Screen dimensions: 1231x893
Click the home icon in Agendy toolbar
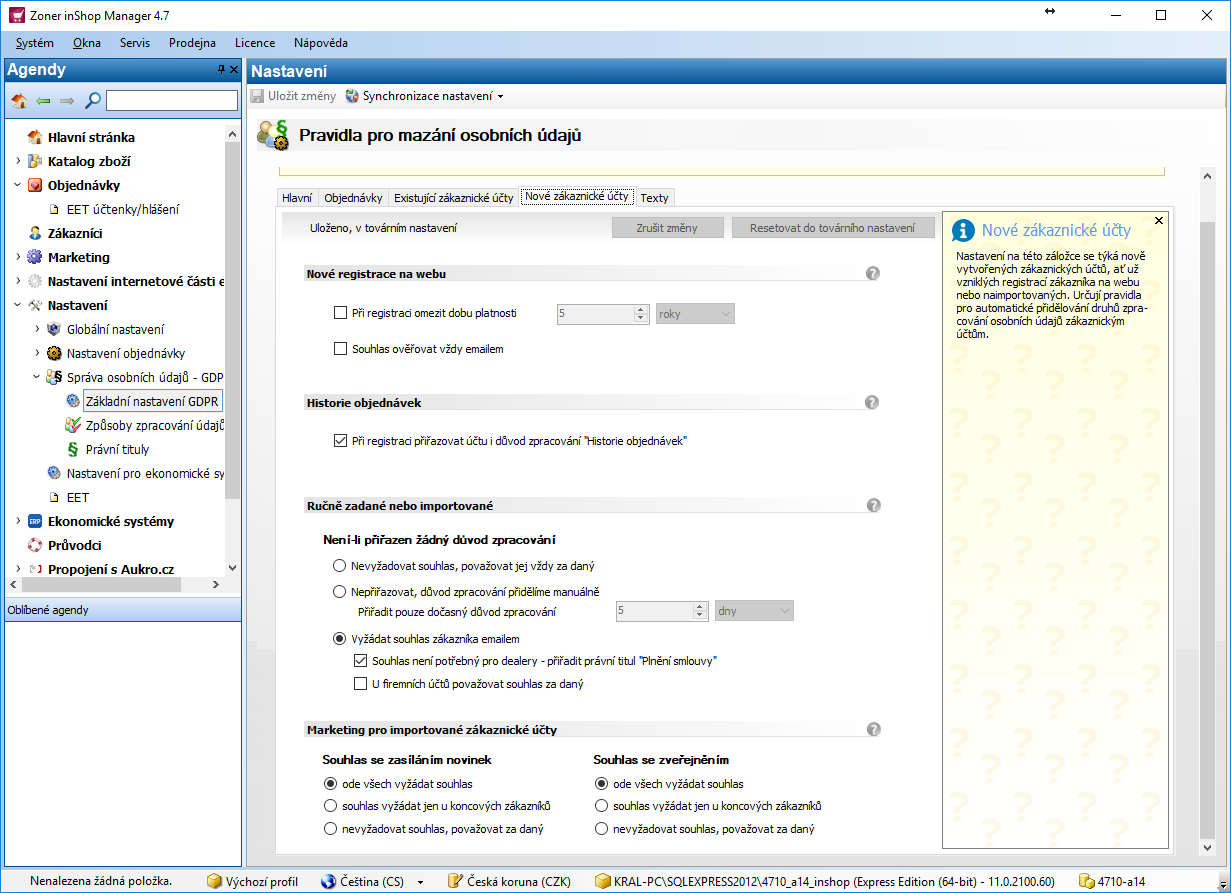(x=19, y=100)
